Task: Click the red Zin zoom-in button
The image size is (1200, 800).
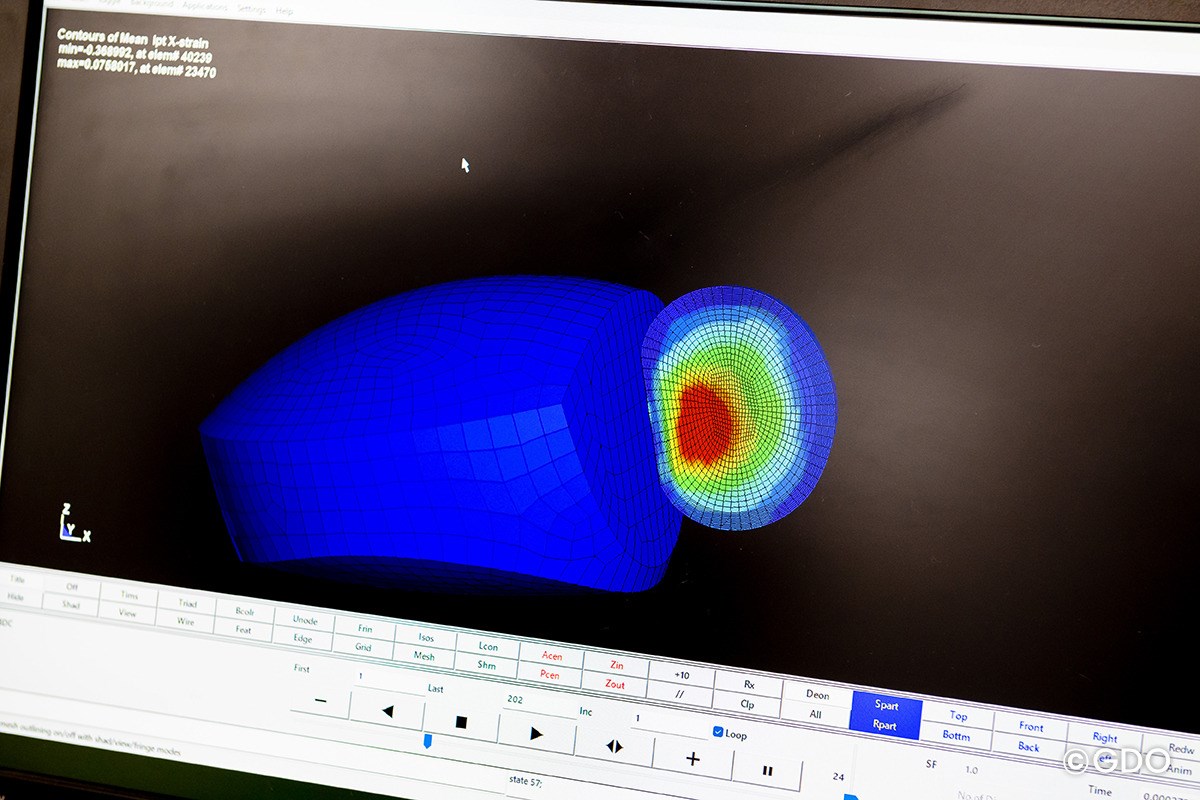Action: [617, 665]
